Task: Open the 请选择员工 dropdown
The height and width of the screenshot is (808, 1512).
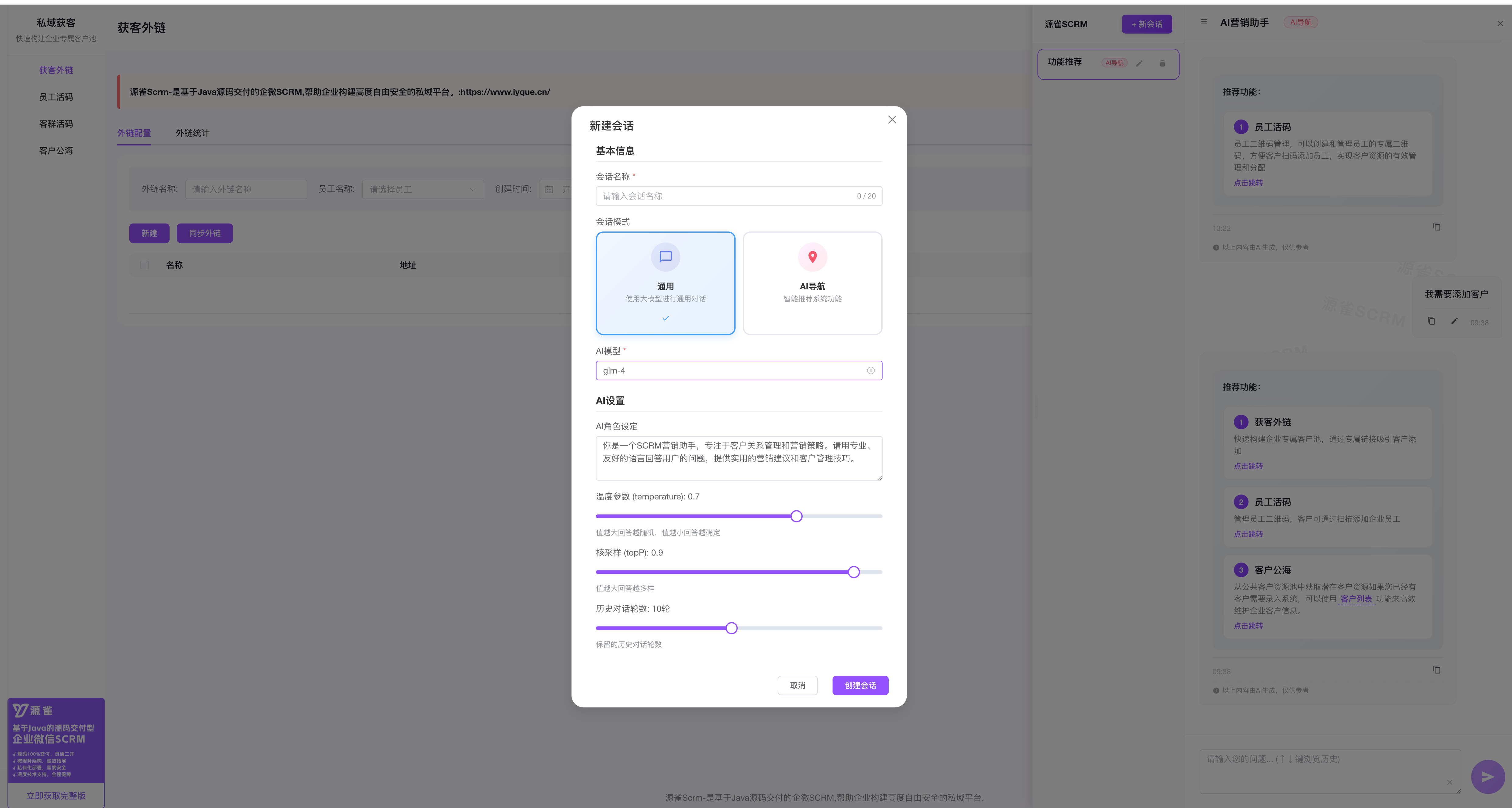Action: (x=423, y=190)
